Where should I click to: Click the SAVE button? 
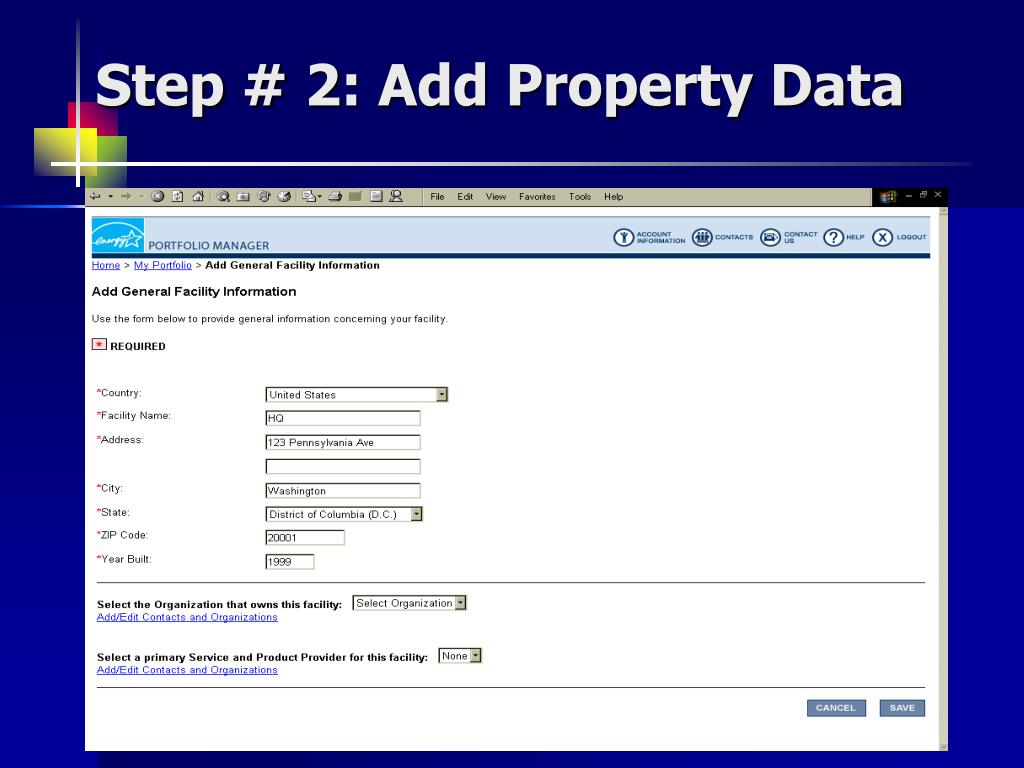902,708
